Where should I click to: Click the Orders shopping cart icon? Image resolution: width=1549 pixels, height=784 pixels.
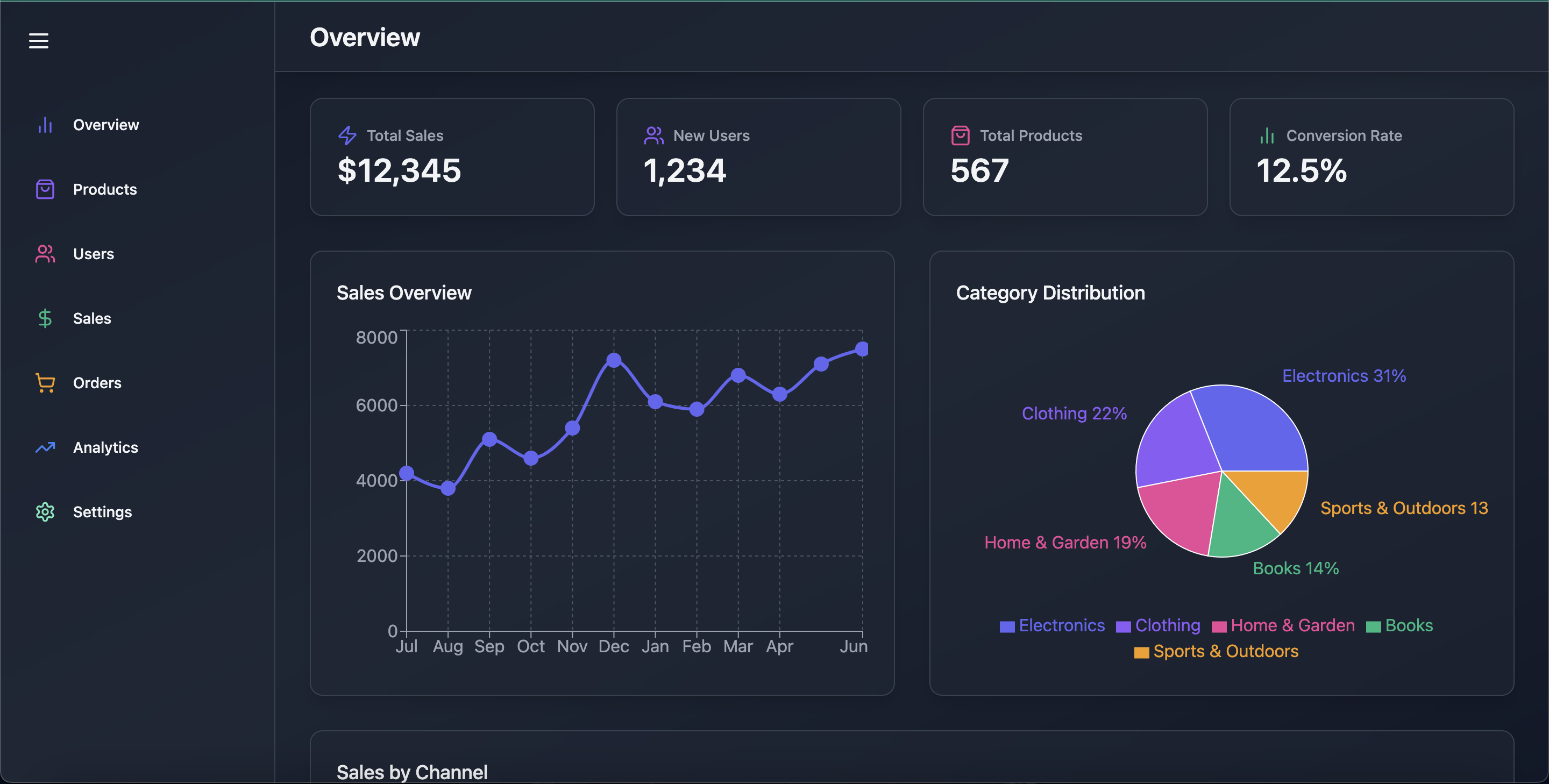(45, 383)
